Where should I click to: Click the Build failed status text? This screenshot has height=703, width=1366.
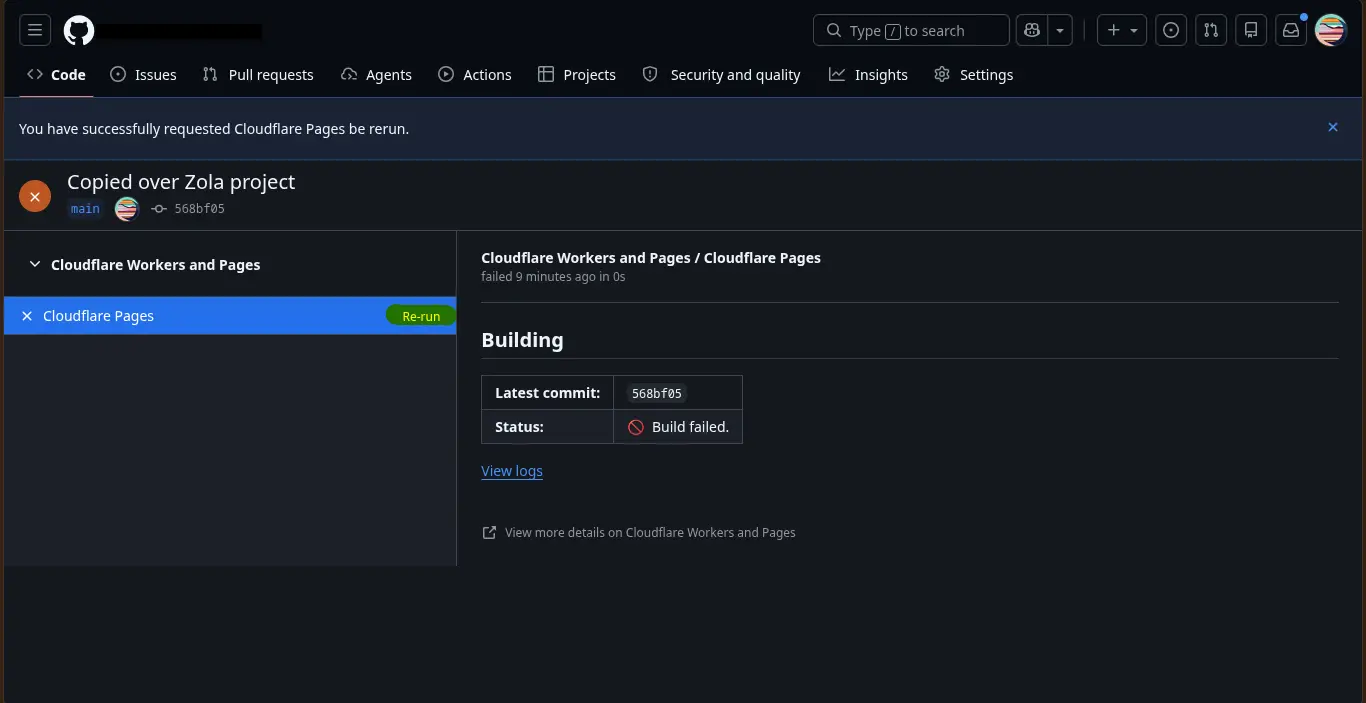tap(690, 427)
